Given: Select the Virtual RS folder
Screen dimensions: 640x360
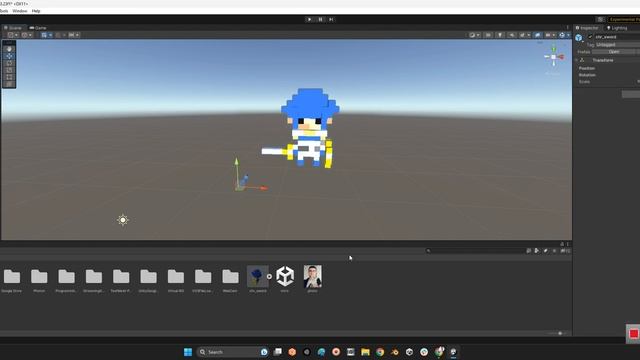Looking at the screenshot, I should click(176, 280).
